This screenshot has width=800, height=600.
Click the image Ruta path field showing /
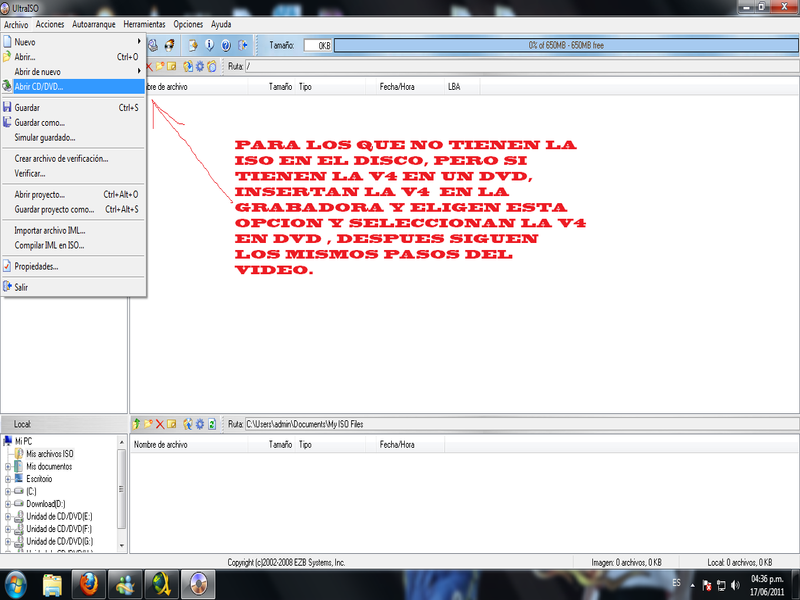point(521,66)
